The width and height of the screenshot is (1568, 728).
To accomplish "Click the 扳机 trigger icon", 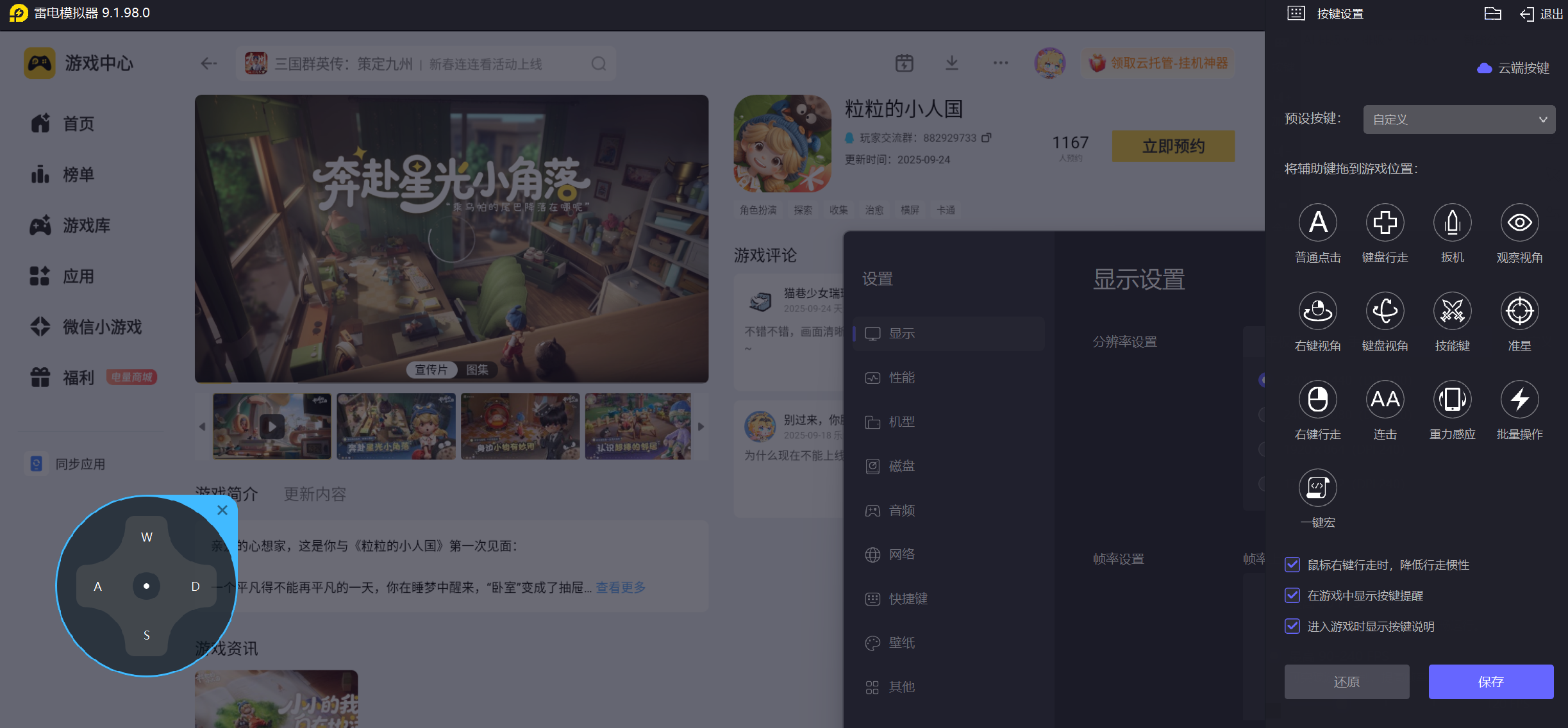I will click(1452, 223).
